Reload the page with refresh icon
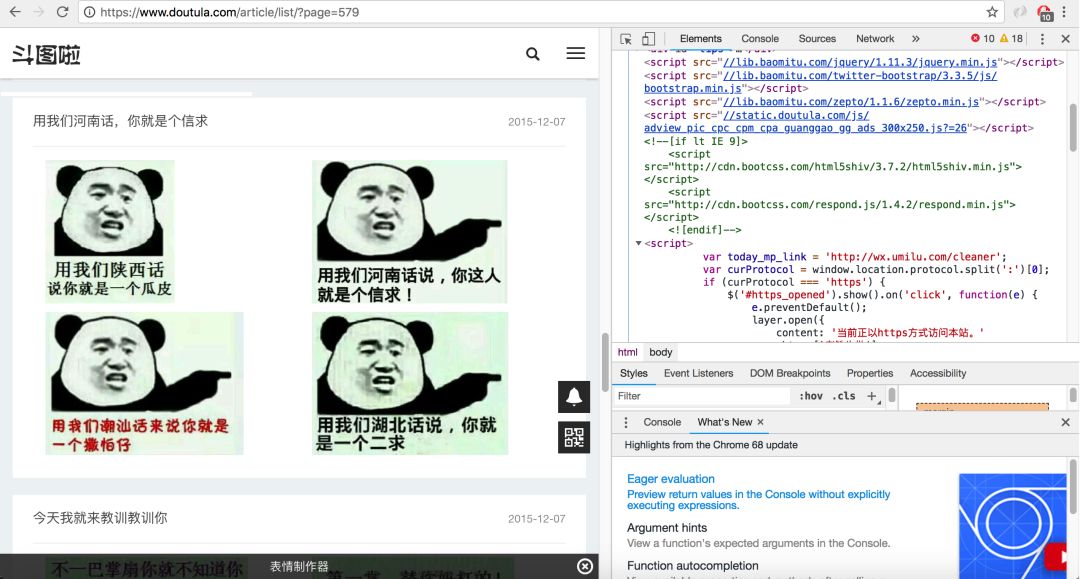Viewport: 1080px width, 579px height. point(62,12)
